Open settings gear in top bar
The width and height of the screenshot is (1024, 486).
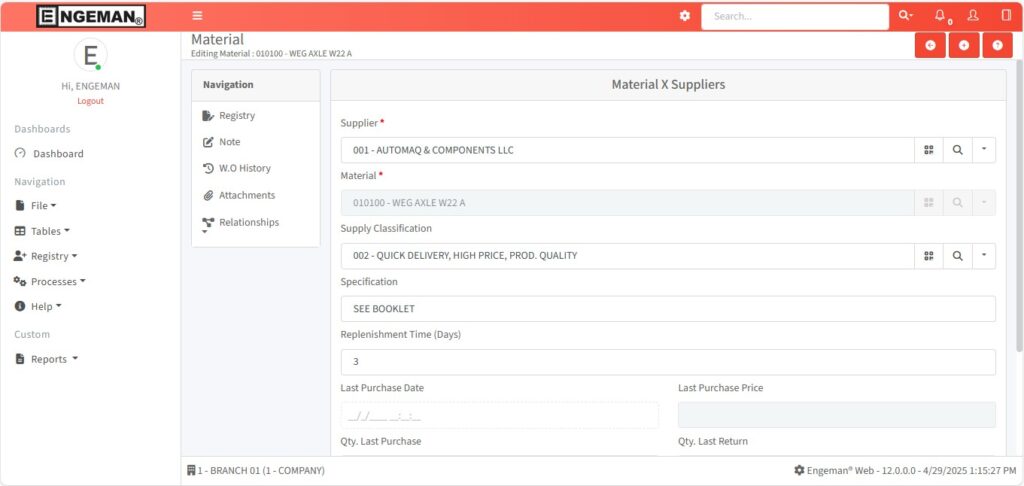[x=685, y=16]
